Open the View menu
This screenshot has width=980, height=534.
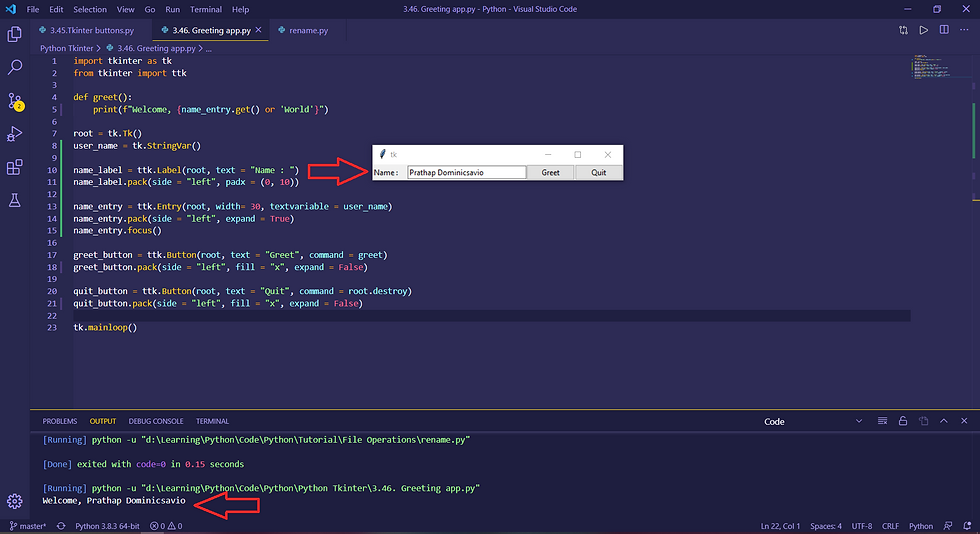126,9
